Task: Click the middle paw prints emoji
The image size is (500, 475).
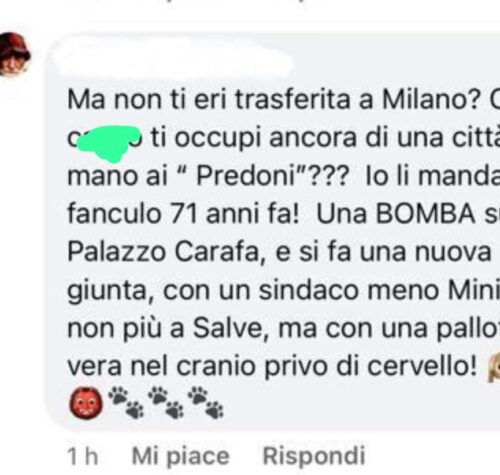Action: click(166, 402)
